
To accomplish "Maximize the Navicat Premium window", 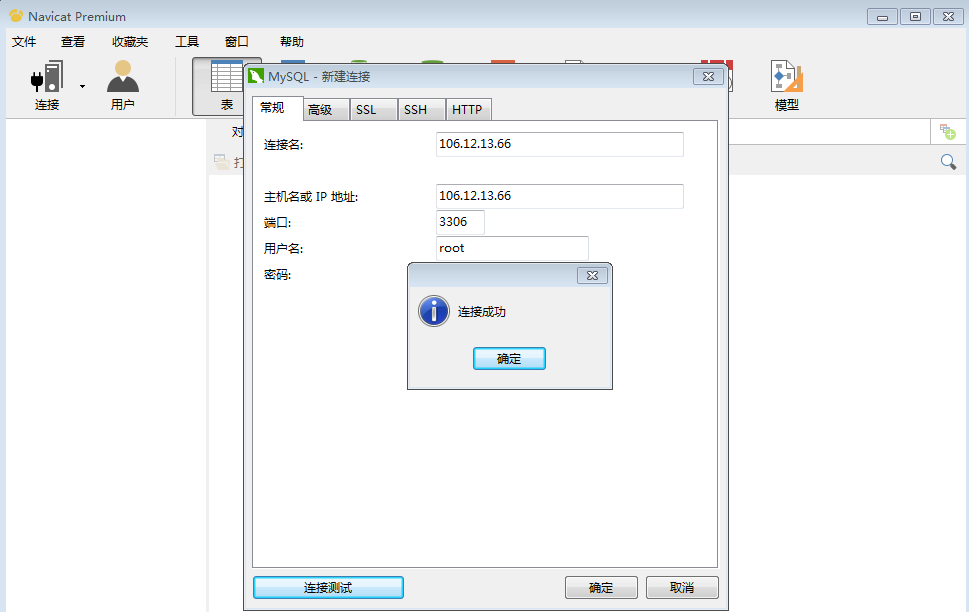I will 915,17.
